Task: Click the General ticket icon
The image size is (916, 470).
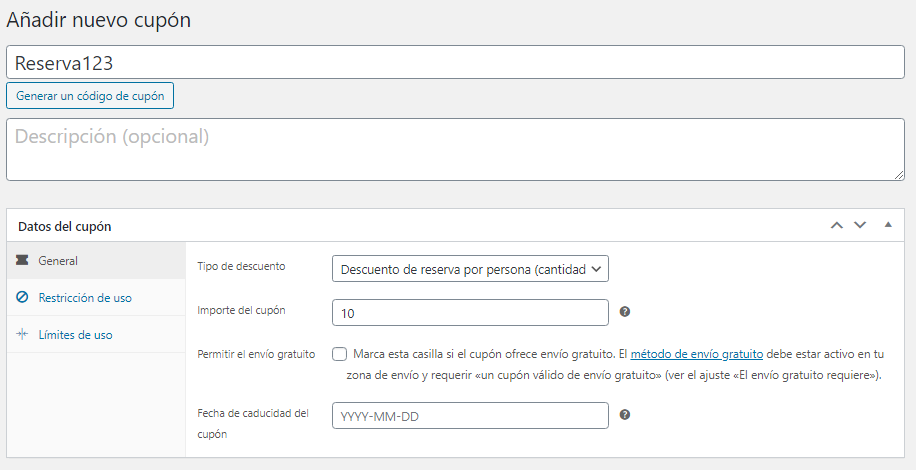Action: [22, 260]
